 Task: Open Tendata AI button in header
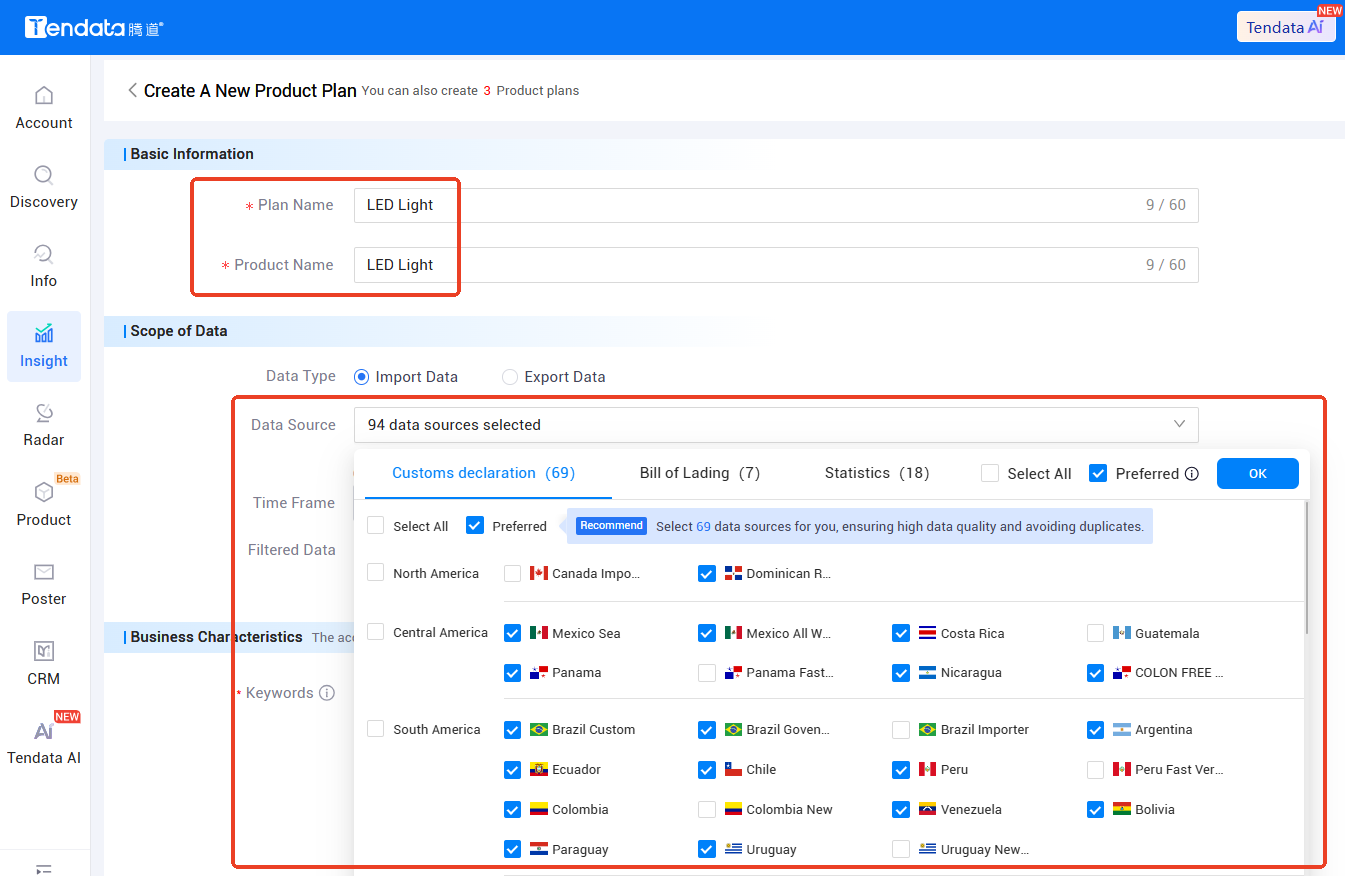(1286, 27)
